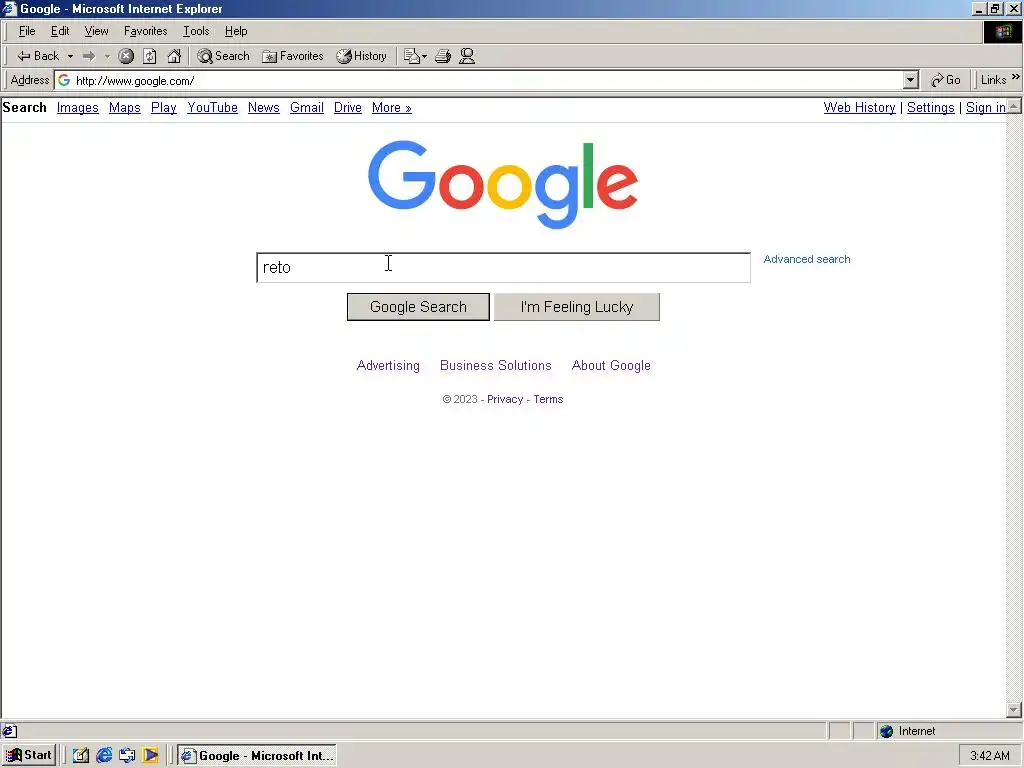Image resolution: width=1024 pixels, height=768 pixels.
Task: Open the File menu
Action: pos(27,31)
